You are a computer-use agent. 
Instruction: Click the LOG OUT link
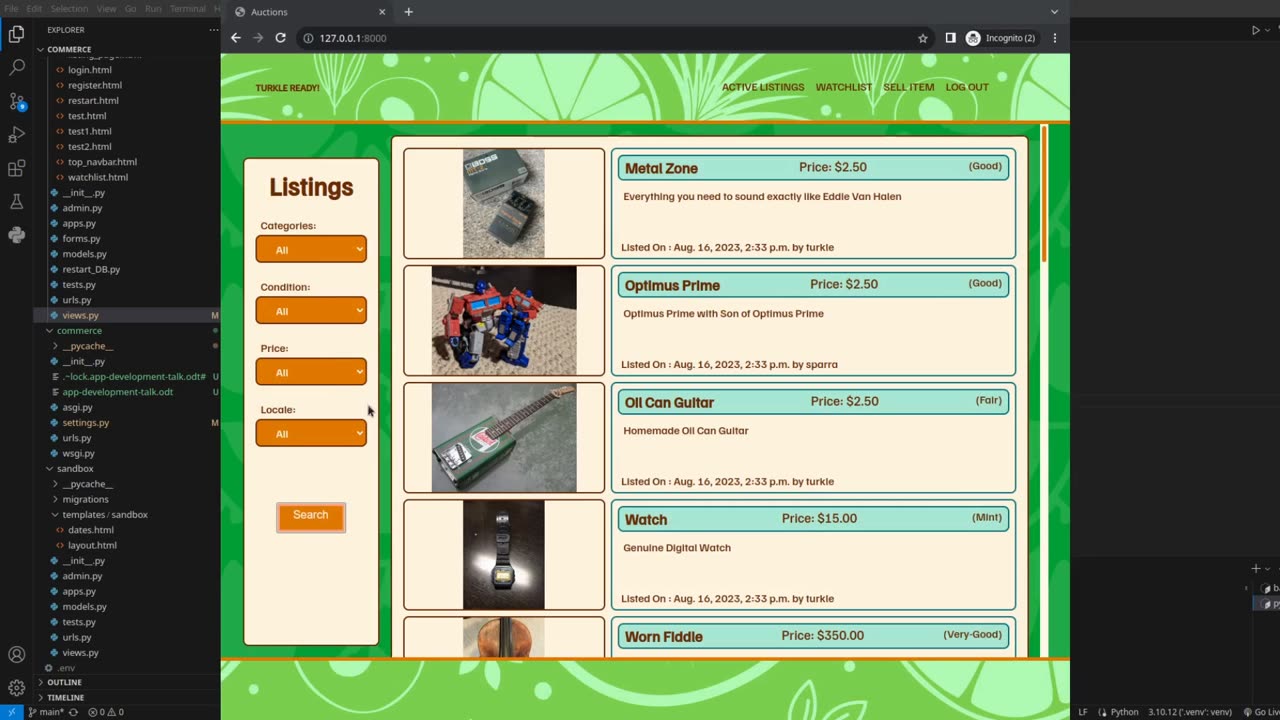(x=967, y=87)
